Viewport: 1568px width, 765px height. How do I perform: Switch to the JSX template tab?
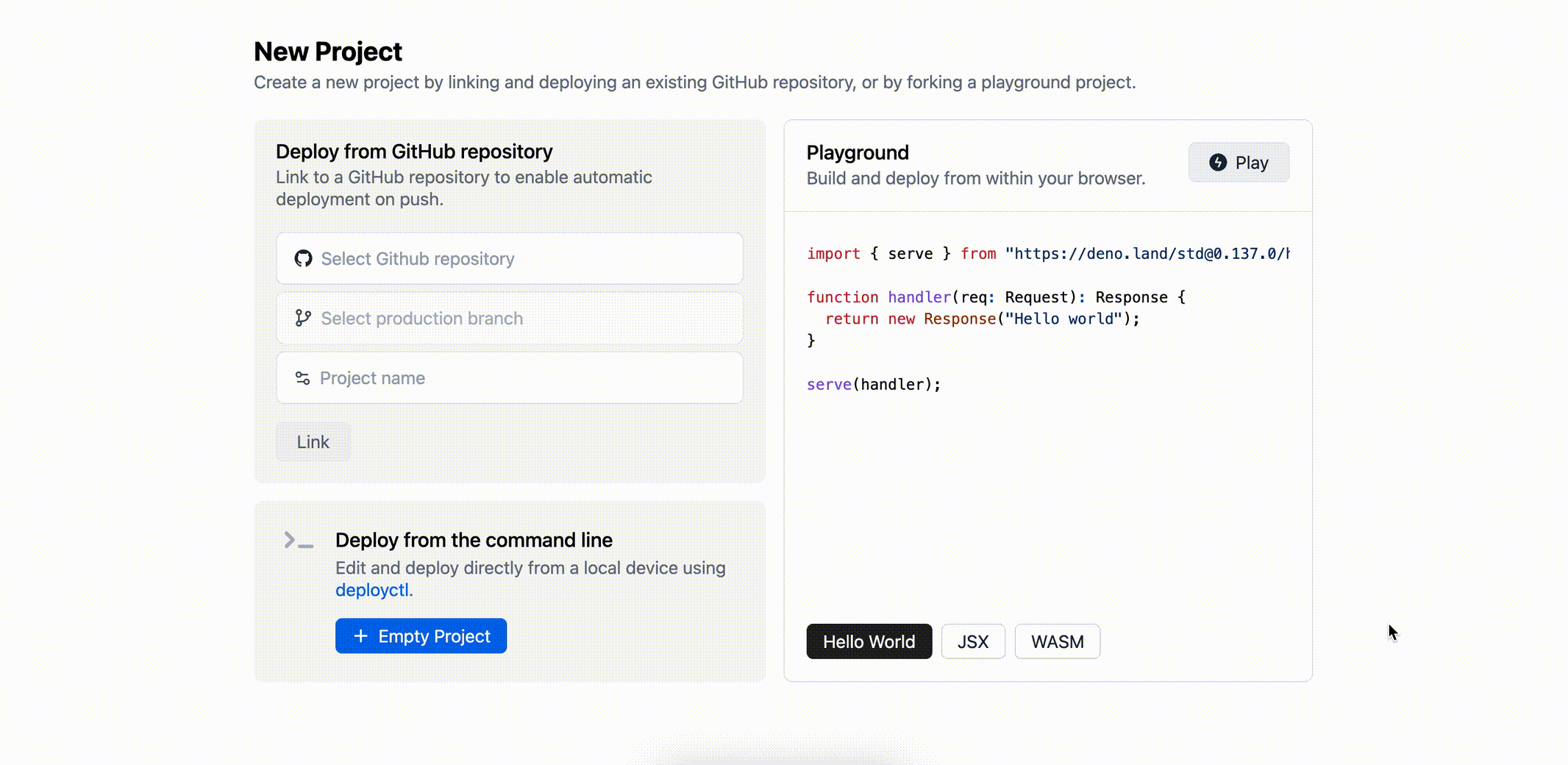[972, 642]
